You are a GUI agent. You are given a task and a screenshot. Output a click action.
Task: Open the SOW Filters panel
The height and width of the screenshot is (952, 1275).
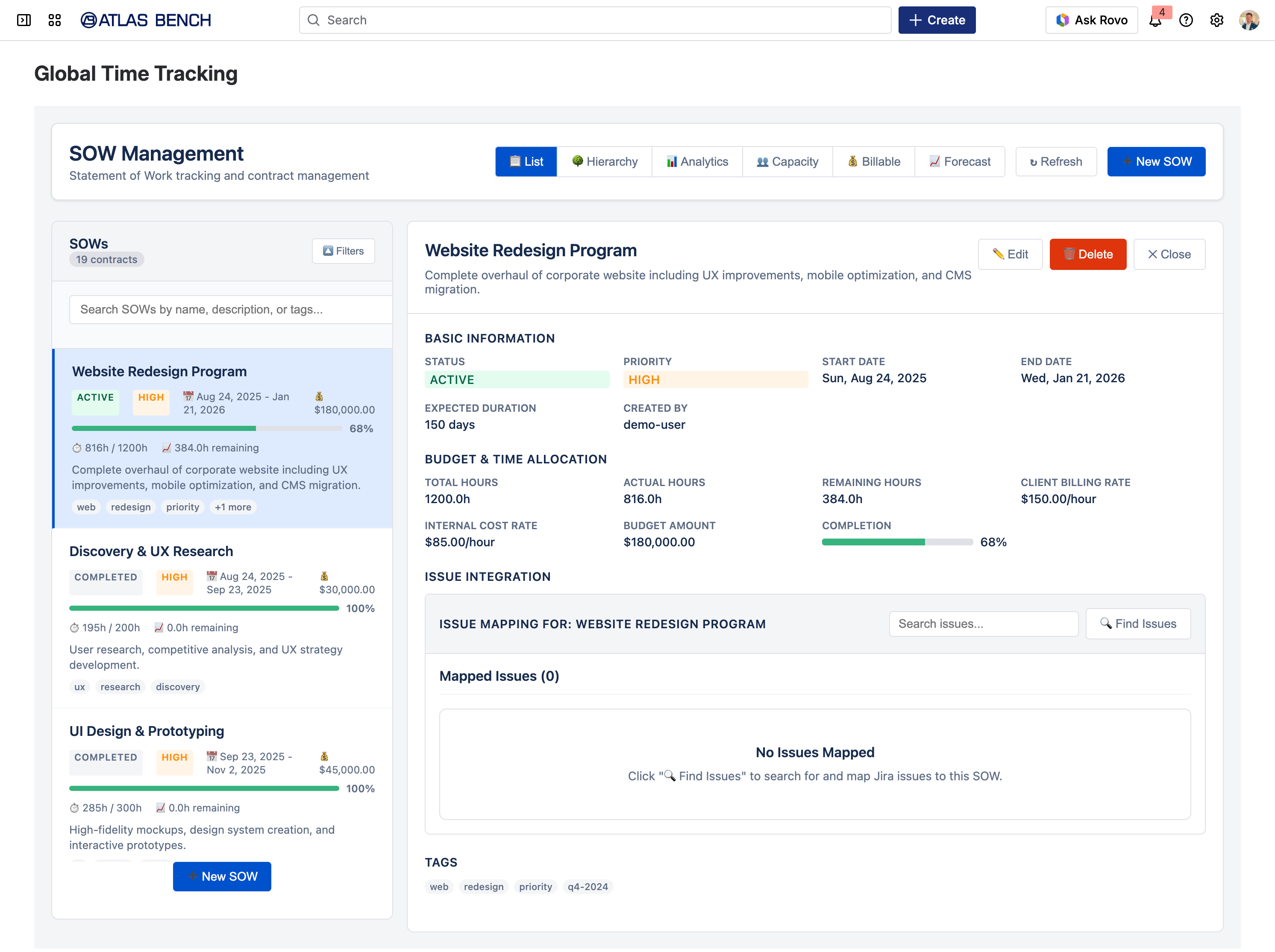point(344,251)
